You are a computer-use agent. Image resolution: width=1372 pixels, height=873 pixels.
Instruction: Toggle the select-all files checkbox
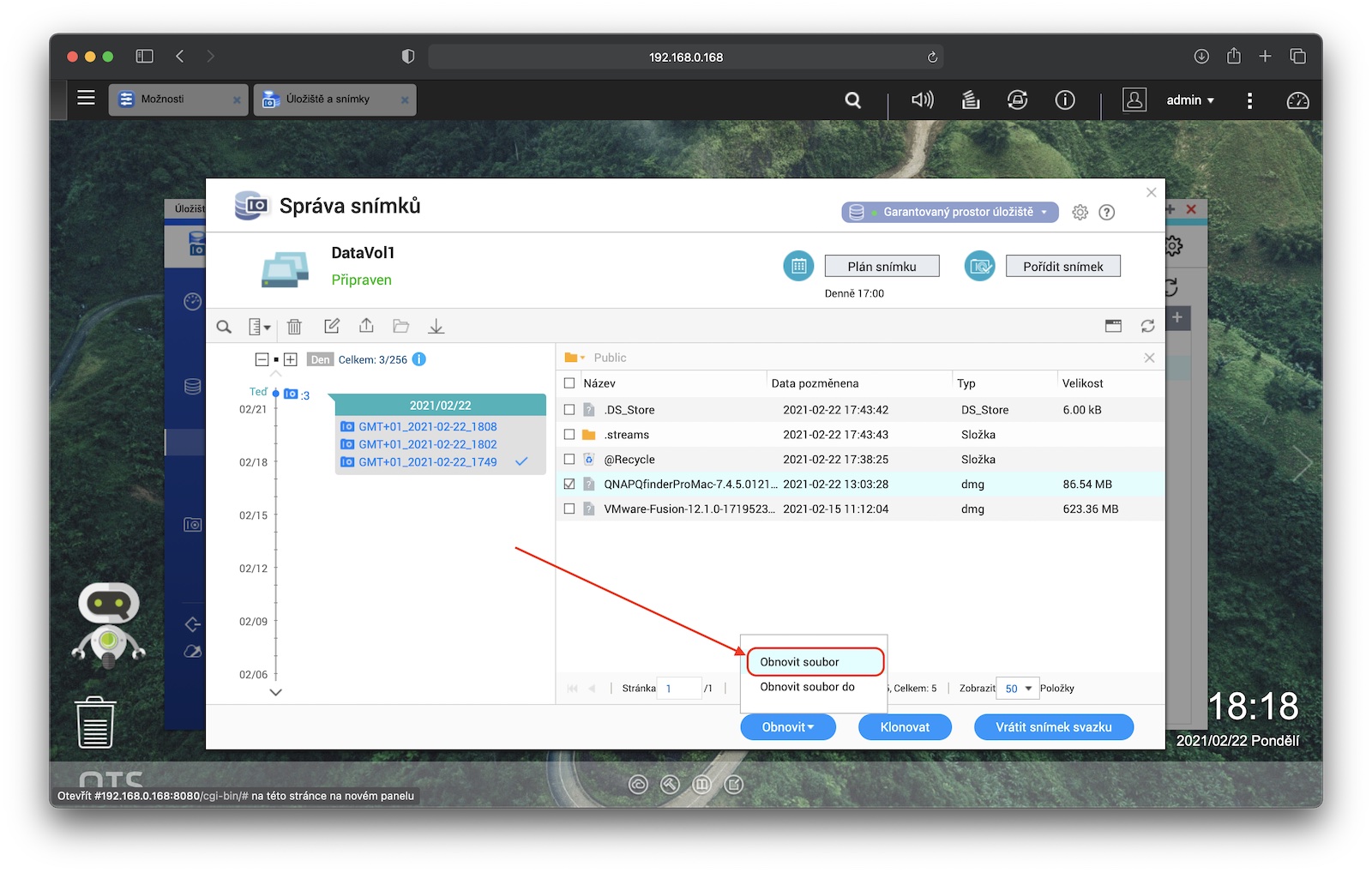569,383
